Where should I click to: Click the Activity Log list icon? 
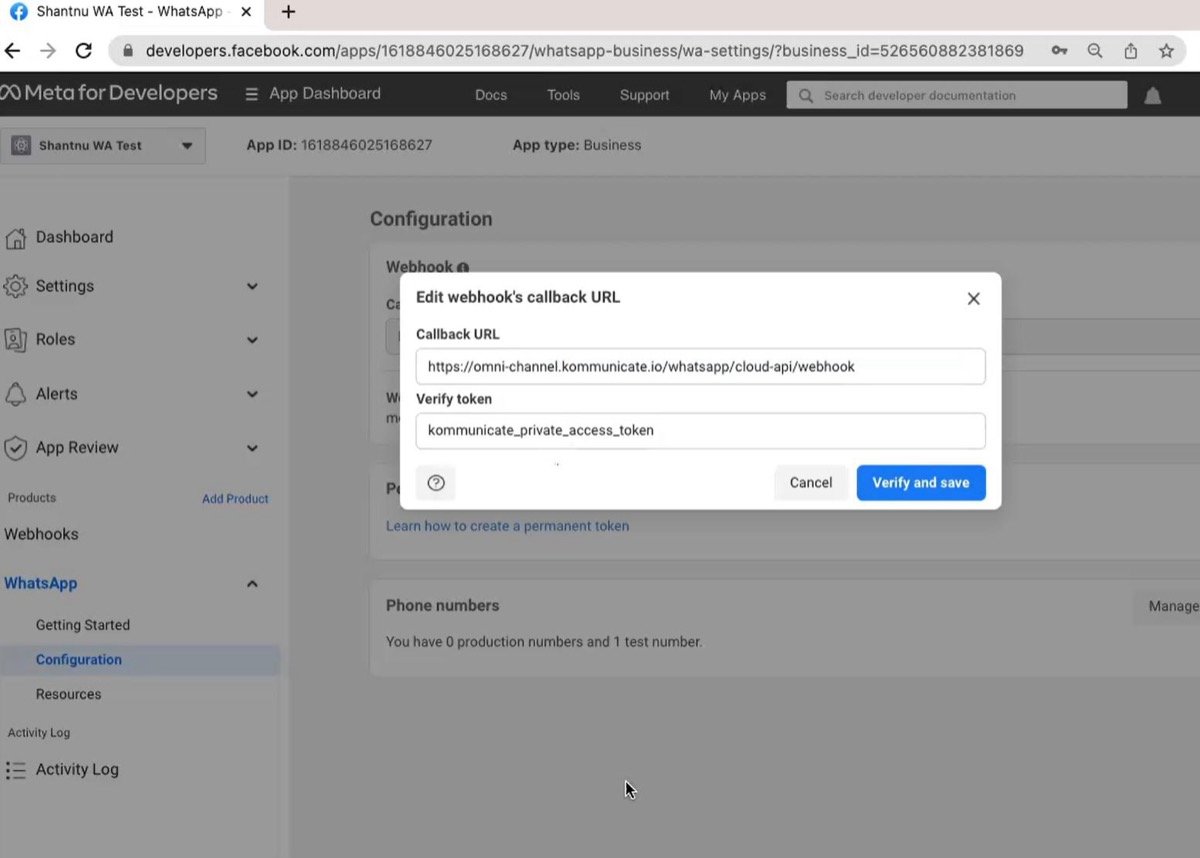15,770
